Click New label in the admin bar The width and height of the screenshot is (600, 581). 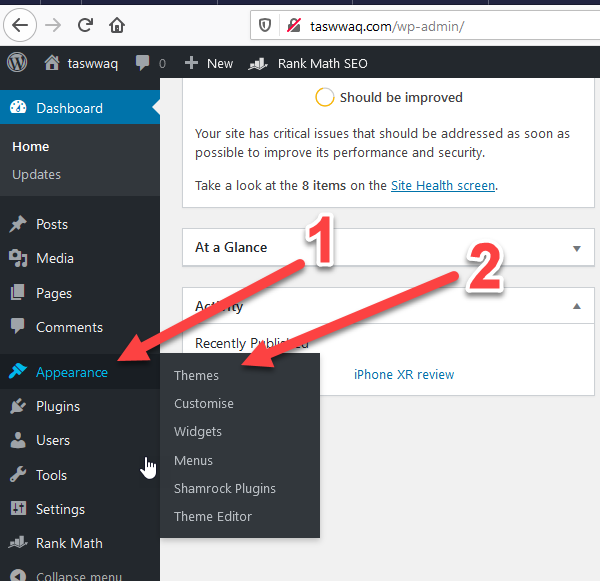pos(220,63)
